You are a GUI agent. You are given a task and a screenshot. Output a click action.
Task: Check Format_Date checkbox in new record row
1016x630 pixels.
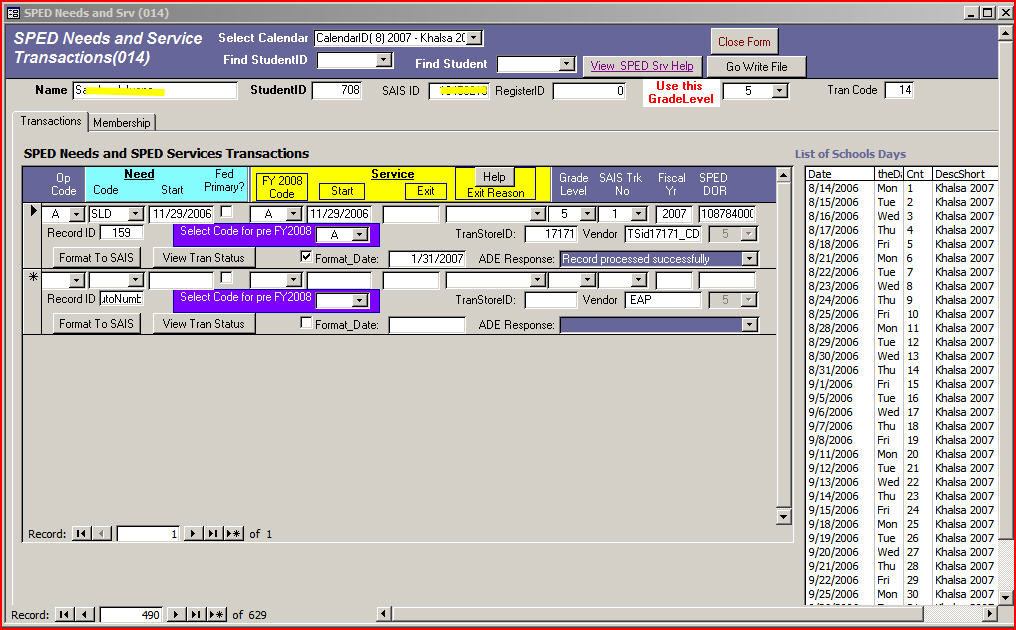pos(306,323)
